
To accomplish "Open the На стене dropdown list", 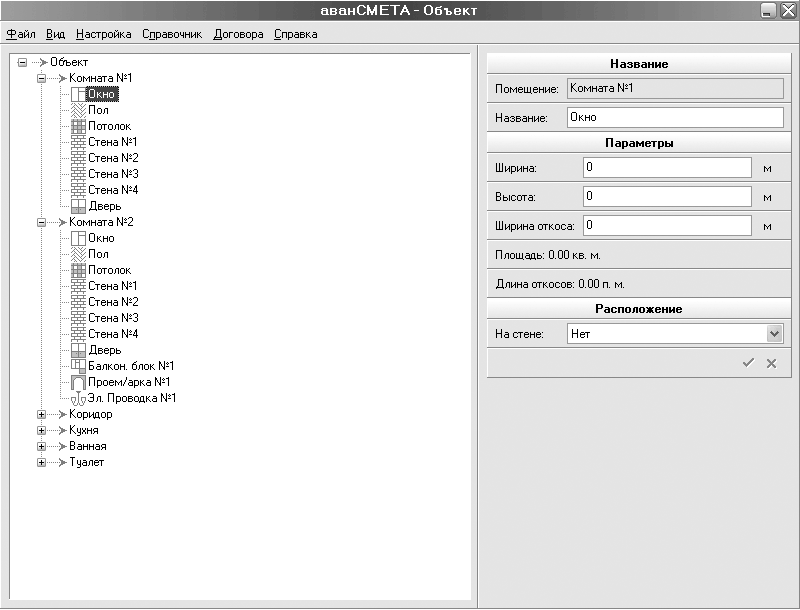I will [x=773, y=334].
